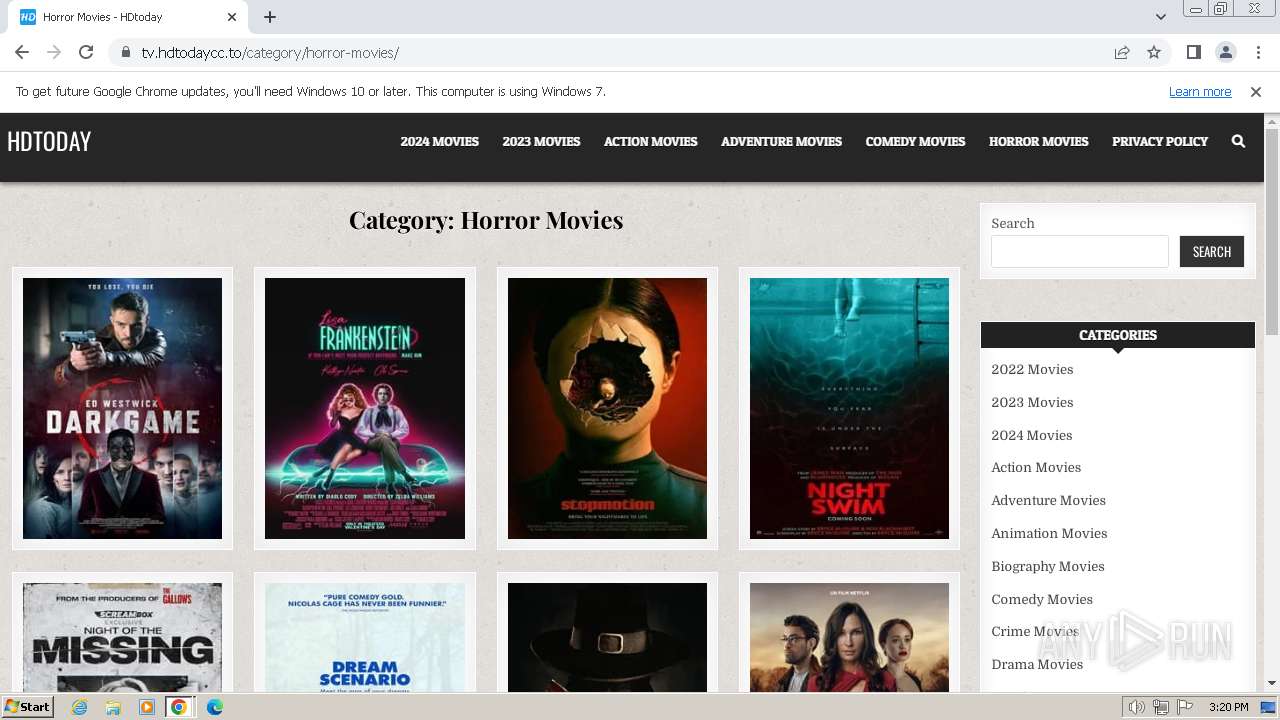Viewport: 1280px width, 720px height.
Task: Open the Night of the Missing poster
Action: 122,638
